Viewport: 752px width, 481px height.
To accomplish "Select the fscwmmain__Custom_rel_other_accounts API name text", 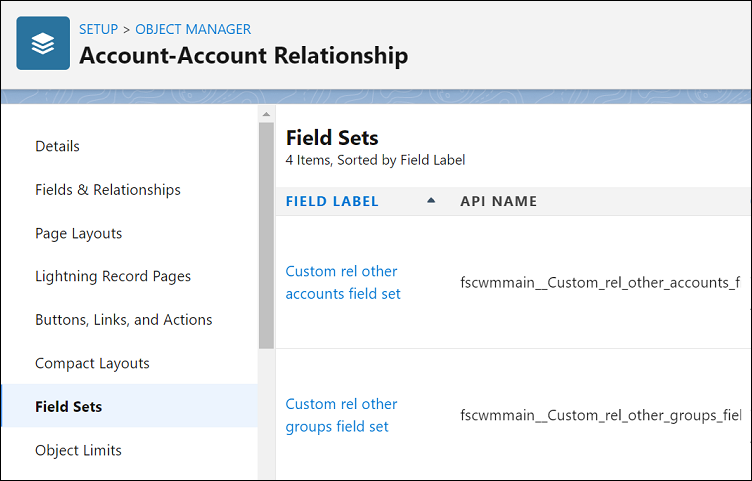I will (600, 282).
